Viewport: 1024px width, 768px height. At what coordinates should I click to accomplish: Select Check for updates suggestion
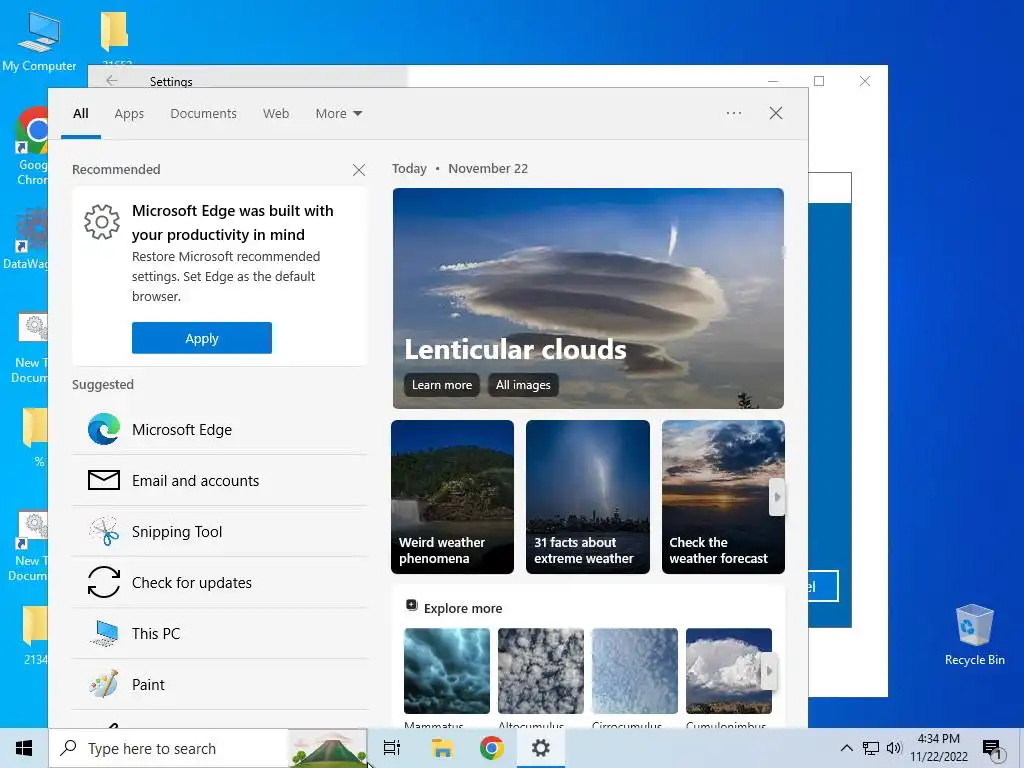tap(219, 583)
